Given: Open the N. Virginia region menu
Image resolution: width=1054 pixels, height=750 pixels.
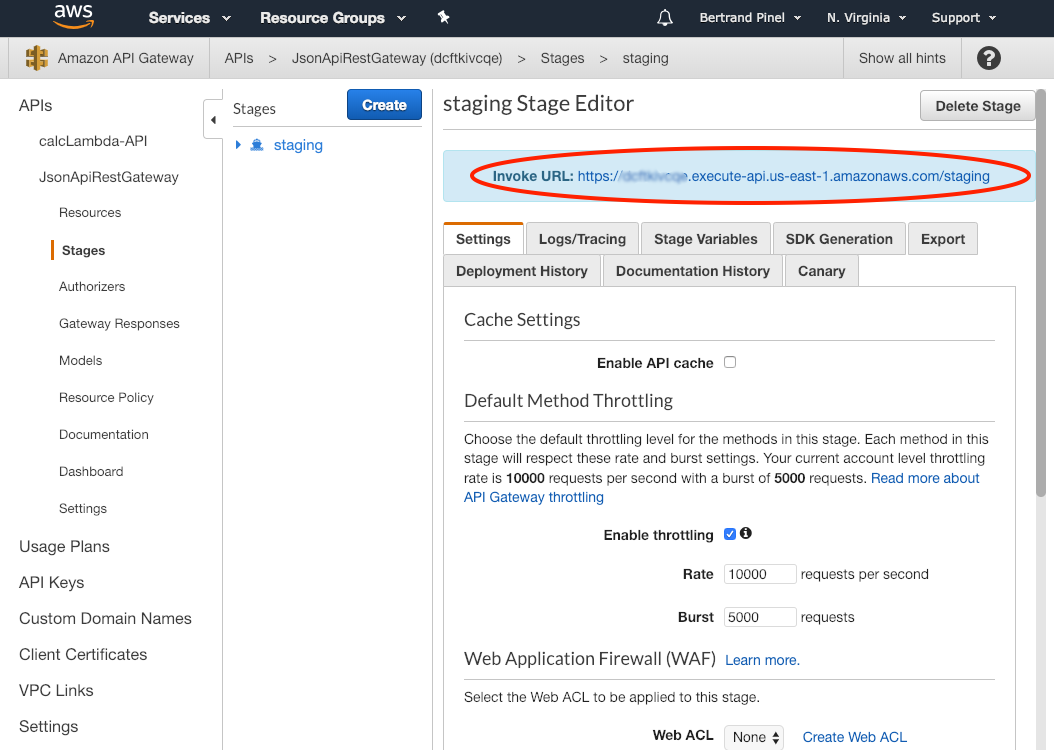Looking at the screenshot, I should (x=866, y=17).
